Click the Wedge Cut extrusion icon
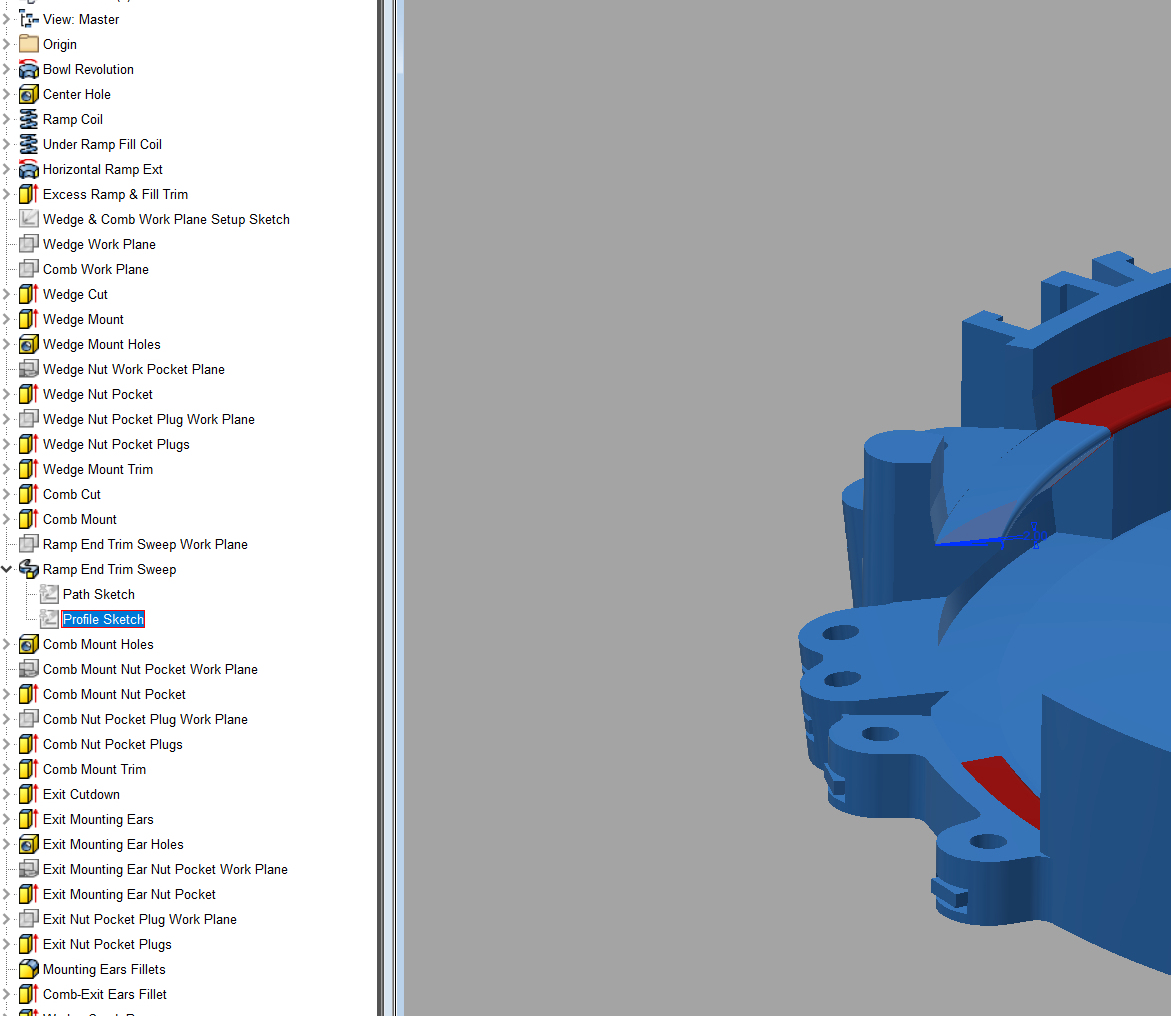 point(28,294)
